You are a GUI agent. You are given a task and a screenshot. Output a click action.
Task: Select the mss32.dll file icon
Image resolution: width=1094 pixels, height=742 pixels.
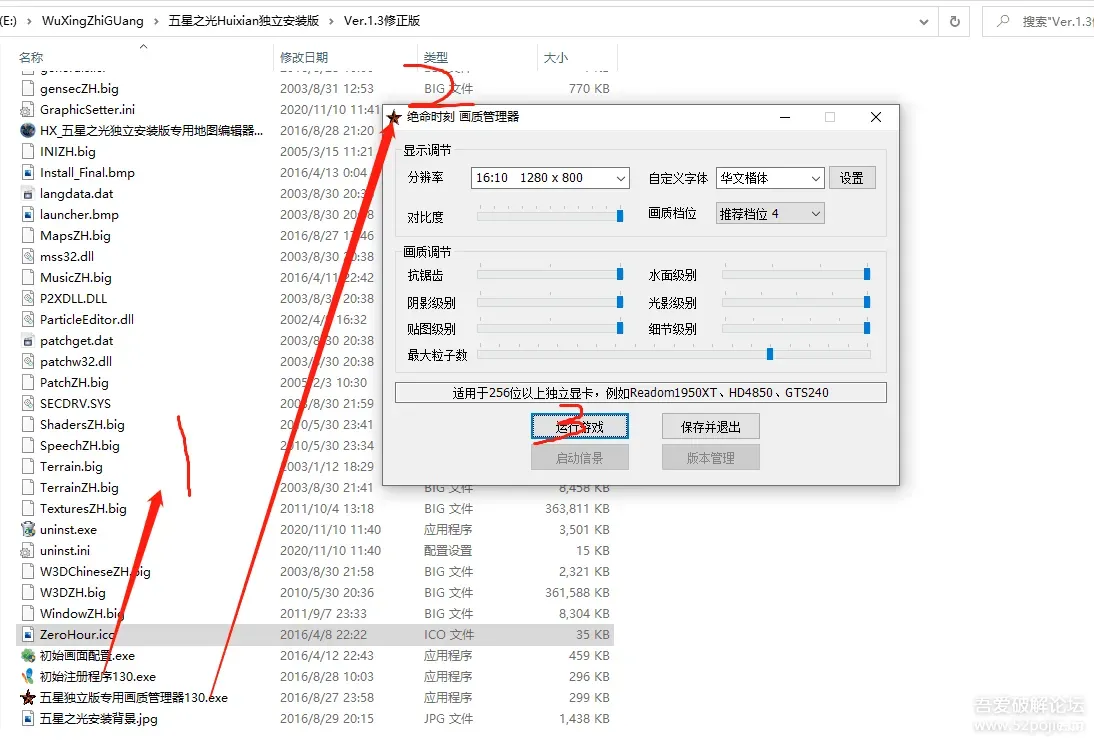(28, 256)
